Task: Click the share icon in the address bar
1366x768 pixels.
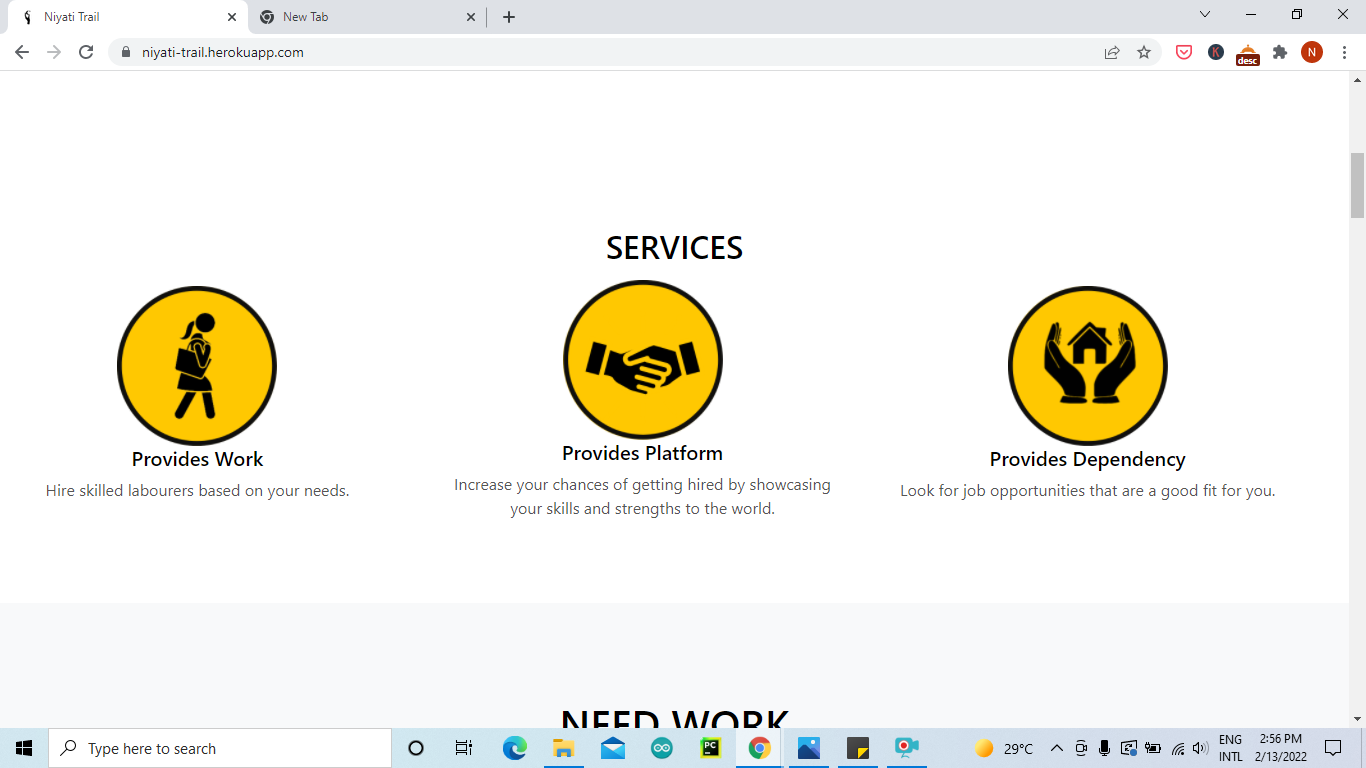Action: (1112, 52)
